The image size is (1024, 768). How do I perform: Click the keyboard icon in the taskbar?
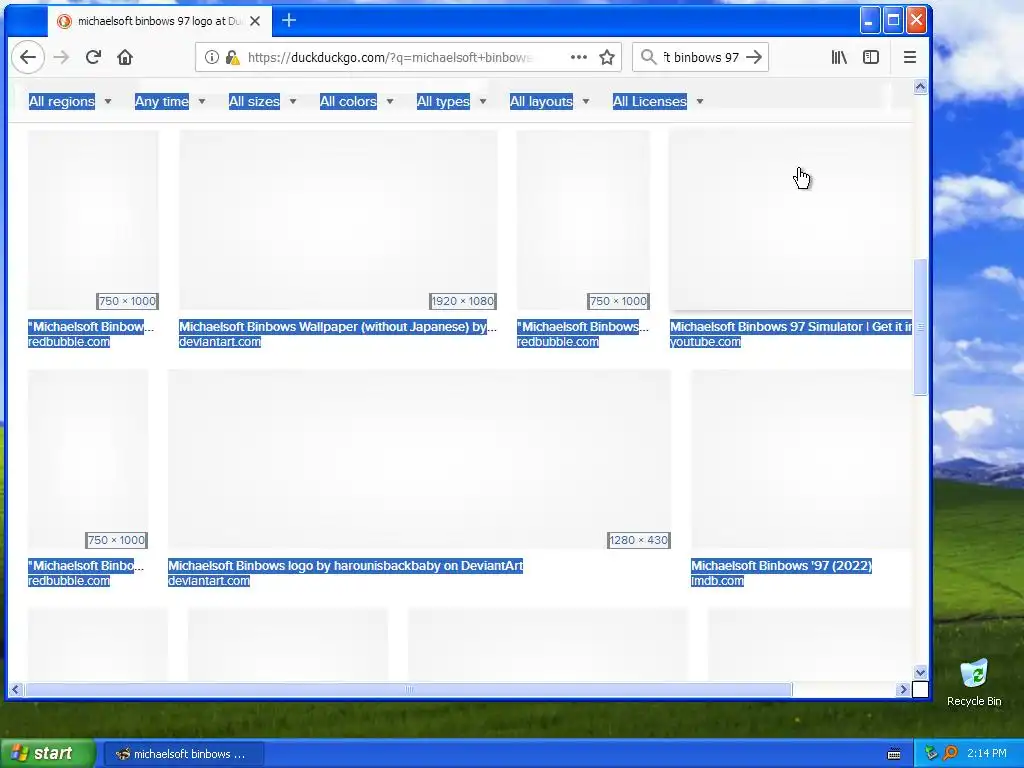click(894, 754)
